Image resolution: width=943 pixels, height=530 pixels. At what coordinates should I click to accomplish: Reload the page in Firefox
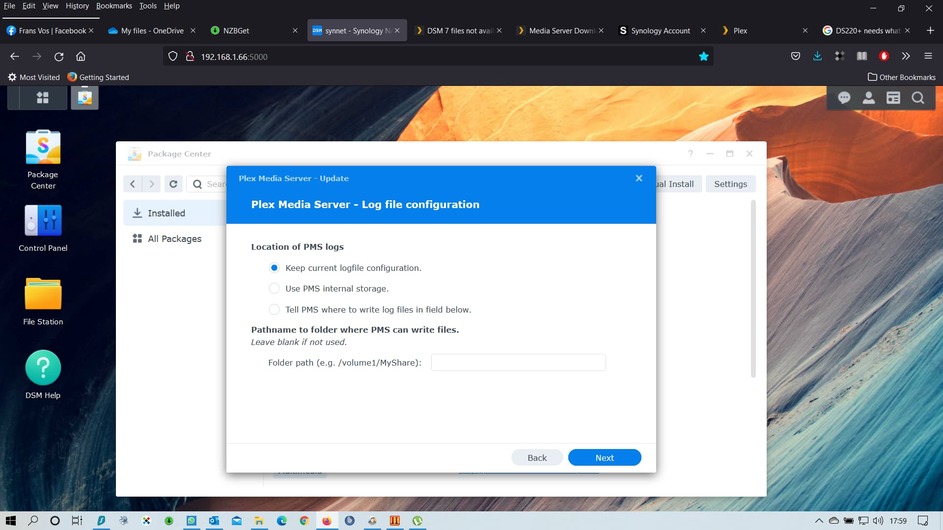58,57
